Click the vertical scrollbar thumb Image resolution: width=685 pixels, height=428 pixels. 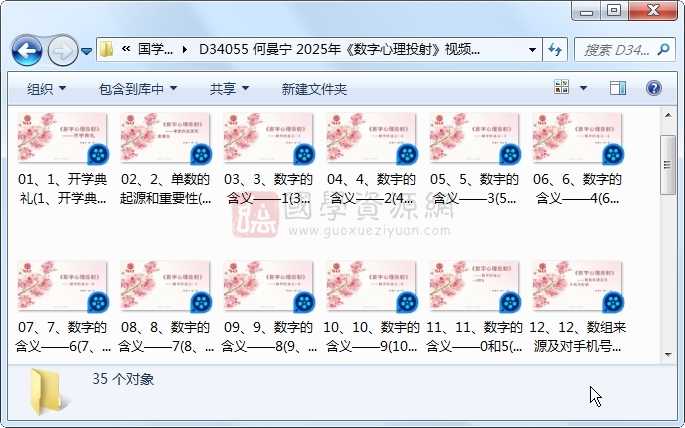[x=668, y=165]
